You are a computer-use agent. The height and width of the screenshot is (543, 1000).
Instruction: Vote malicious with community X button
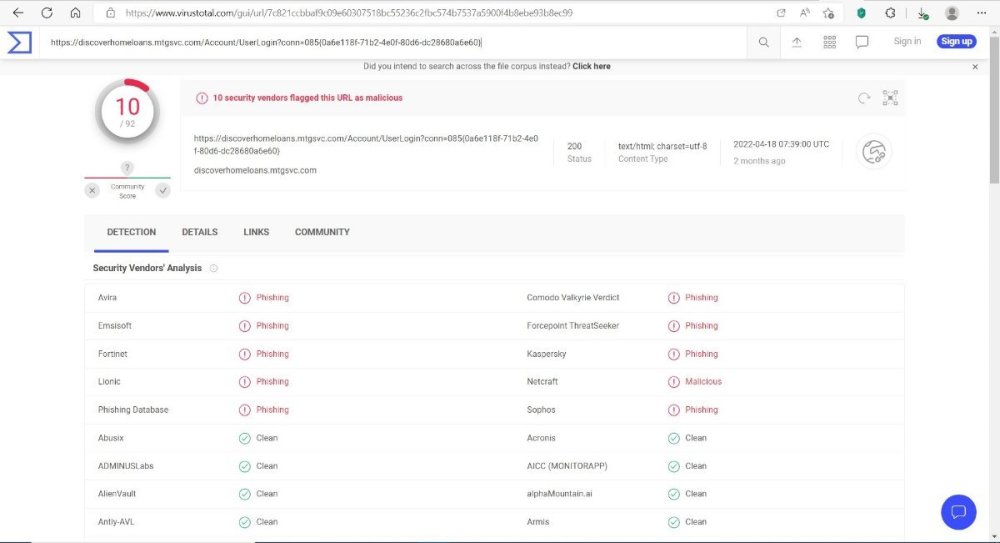[92, 190]
